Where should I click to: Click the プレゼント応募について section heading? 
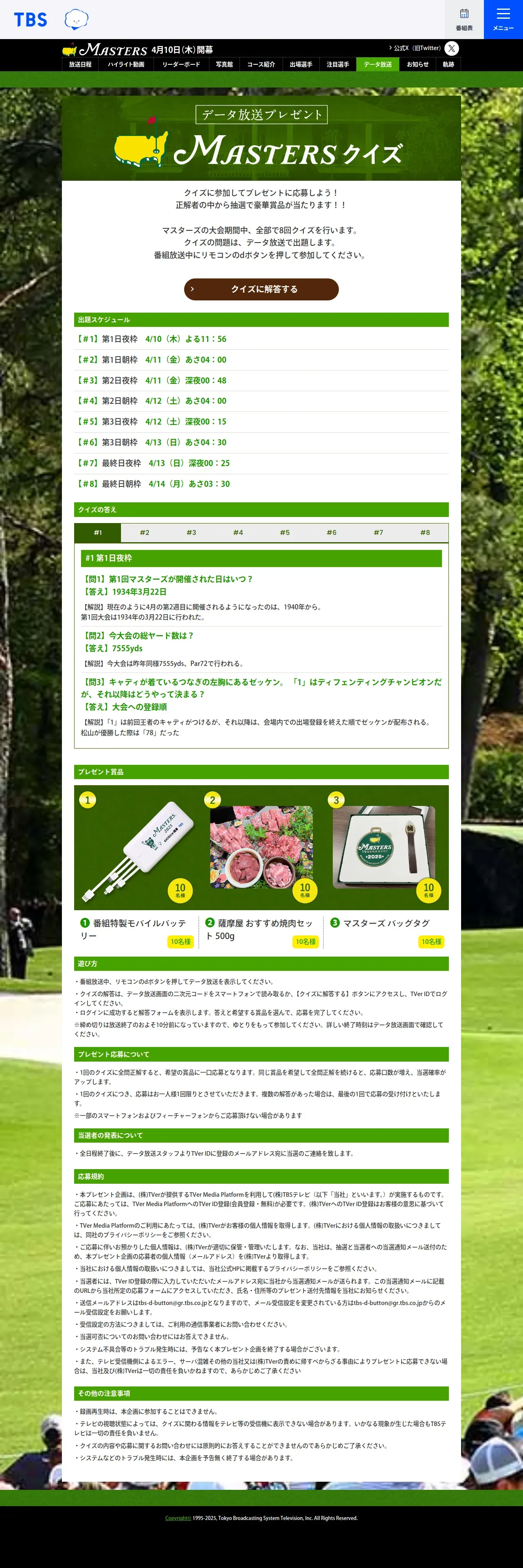261,1054
